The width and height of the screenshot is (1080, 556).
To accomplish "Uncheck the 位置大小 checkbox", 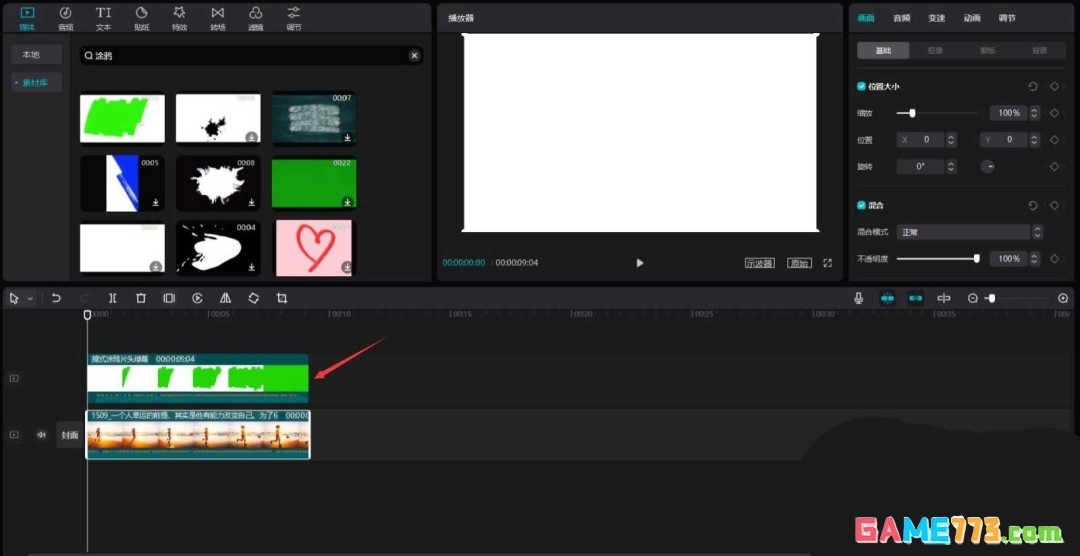I will 862,87.
